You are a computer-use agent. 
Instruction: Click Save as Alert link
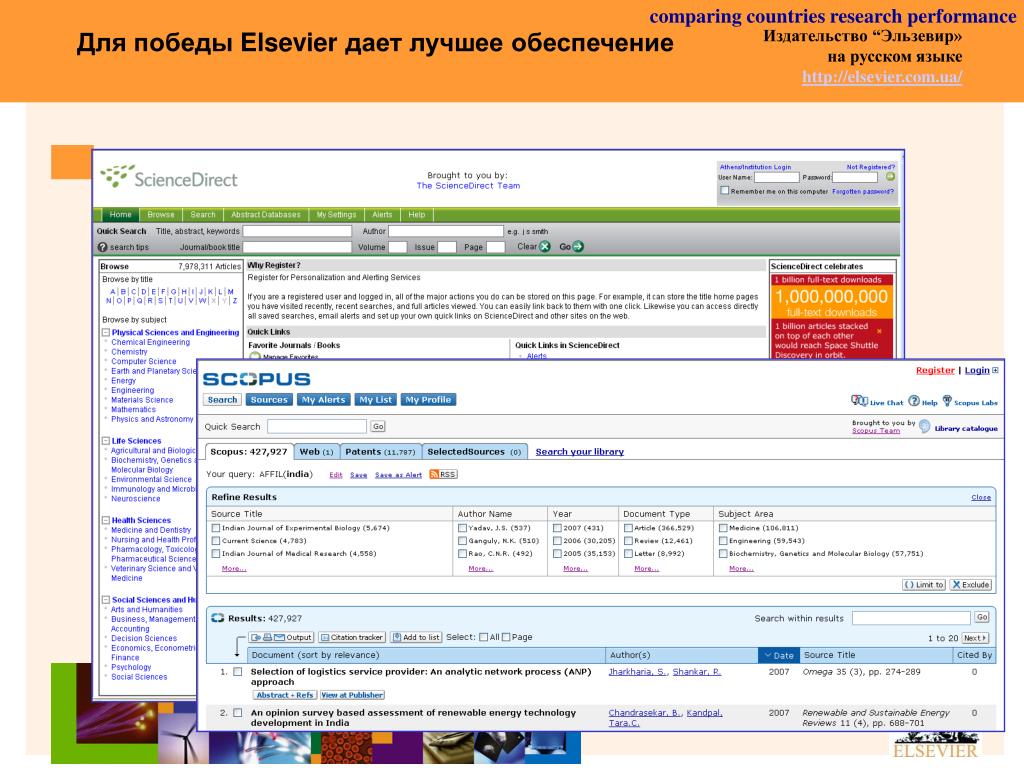pos(398,475)
